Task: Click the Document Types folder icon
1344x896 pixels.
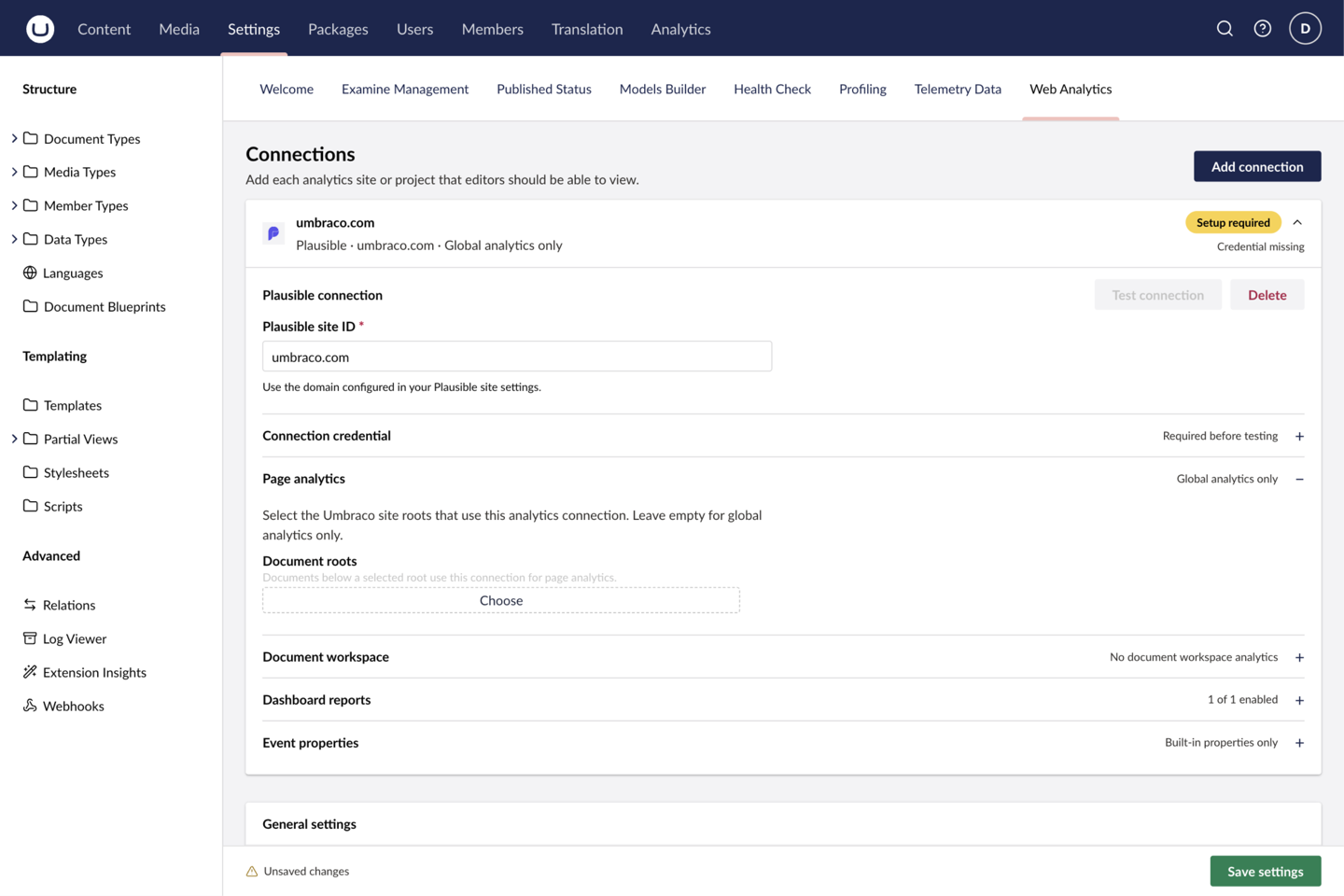Action: tap(31, 138)
